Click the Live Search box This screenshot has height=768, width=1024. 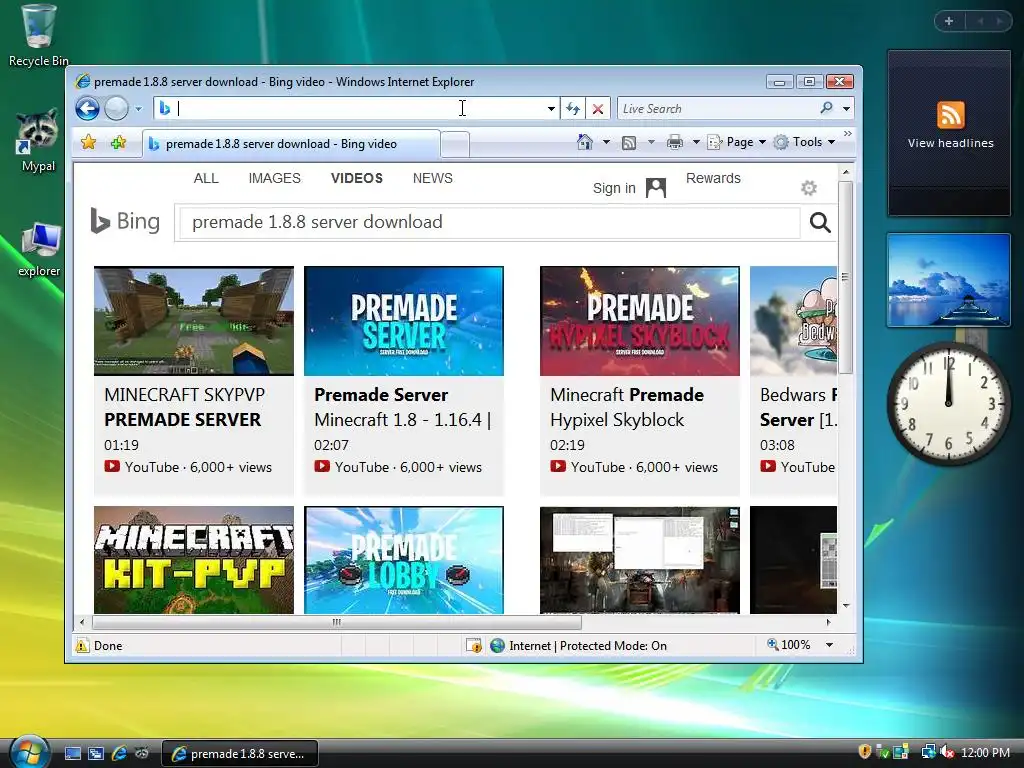(718, 108)
